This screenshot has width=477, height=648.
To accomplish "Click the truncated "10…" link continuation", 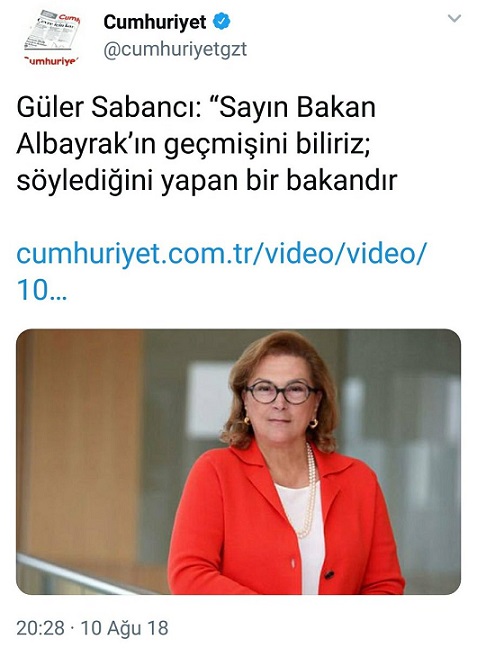I will [41, 291].
